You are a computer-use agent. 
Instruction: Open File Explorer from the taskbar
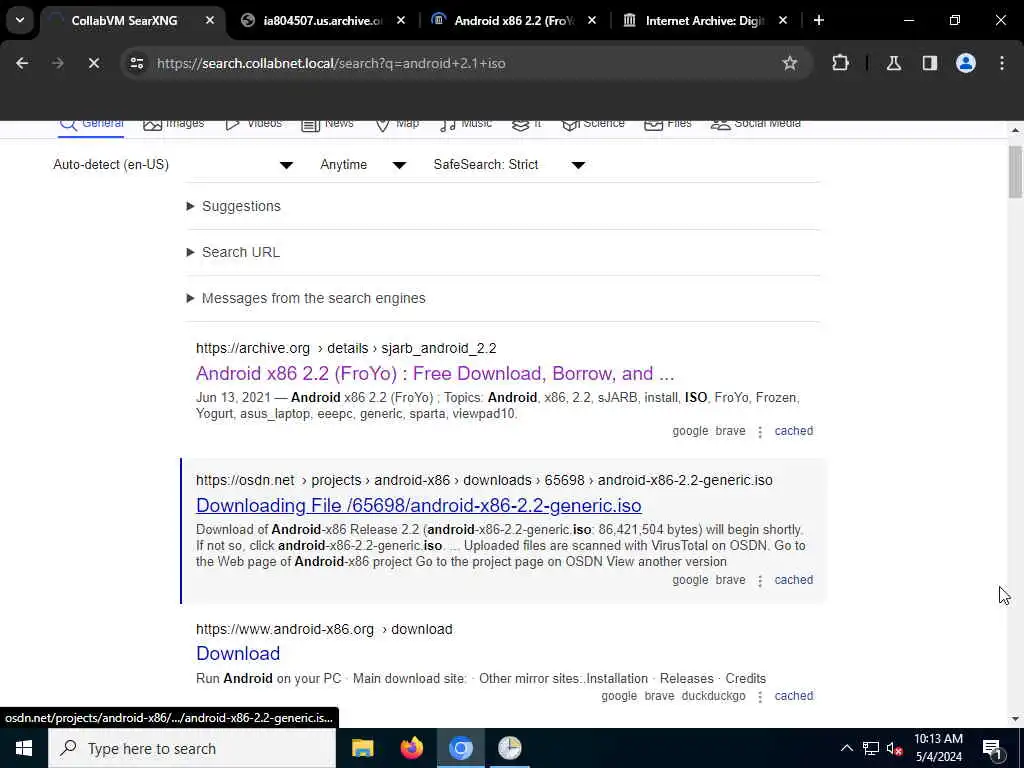tap(362, 748)
